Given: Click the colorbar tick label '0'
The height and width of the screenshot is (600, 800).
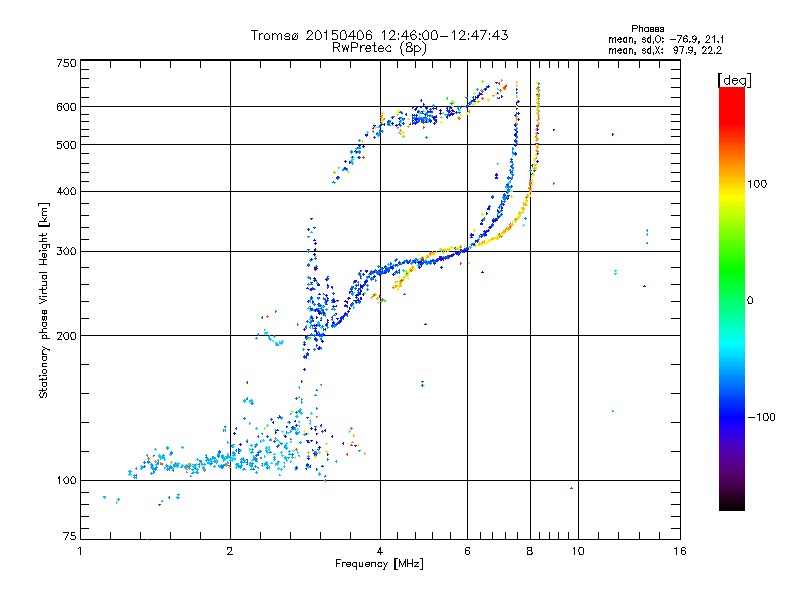Looking at the screenshot, I should coord(750,300).
